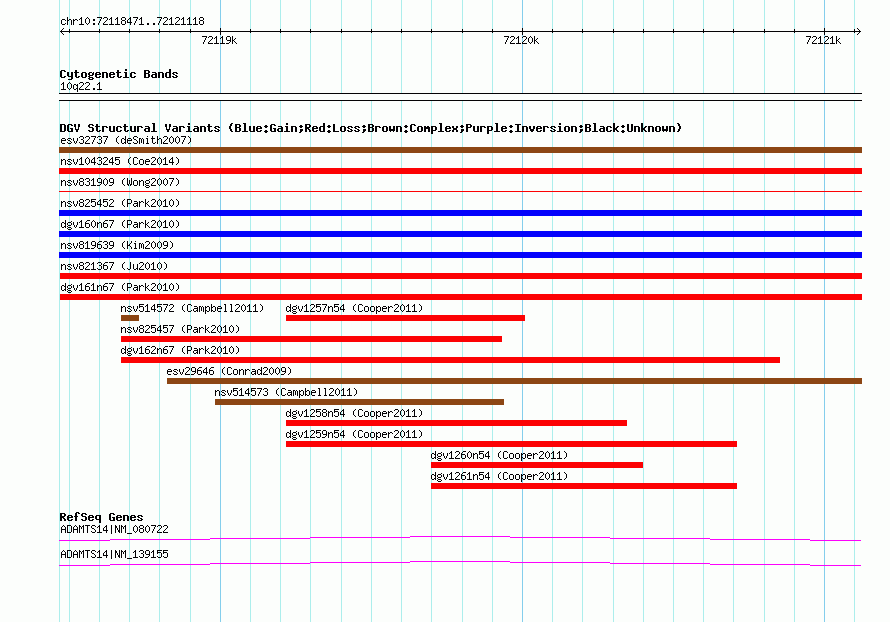Image resolution: width=890 pixels, height=622 pixels.
Task: Click the red dgv1257n54 bar
Action: point(405,318)
